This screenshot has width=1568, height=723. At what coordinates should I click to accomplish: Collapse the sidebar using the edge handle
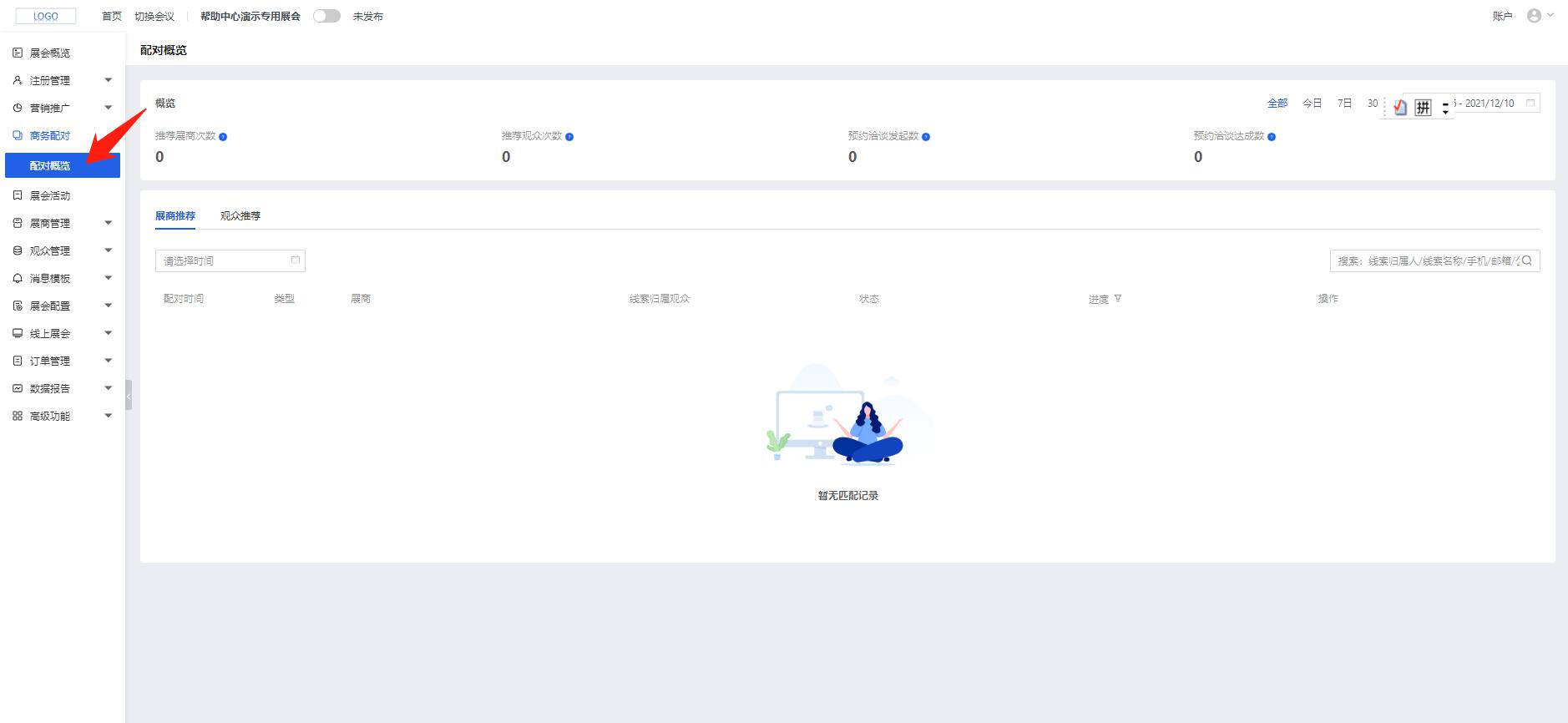pyautogui.click(x=129, y=395)
